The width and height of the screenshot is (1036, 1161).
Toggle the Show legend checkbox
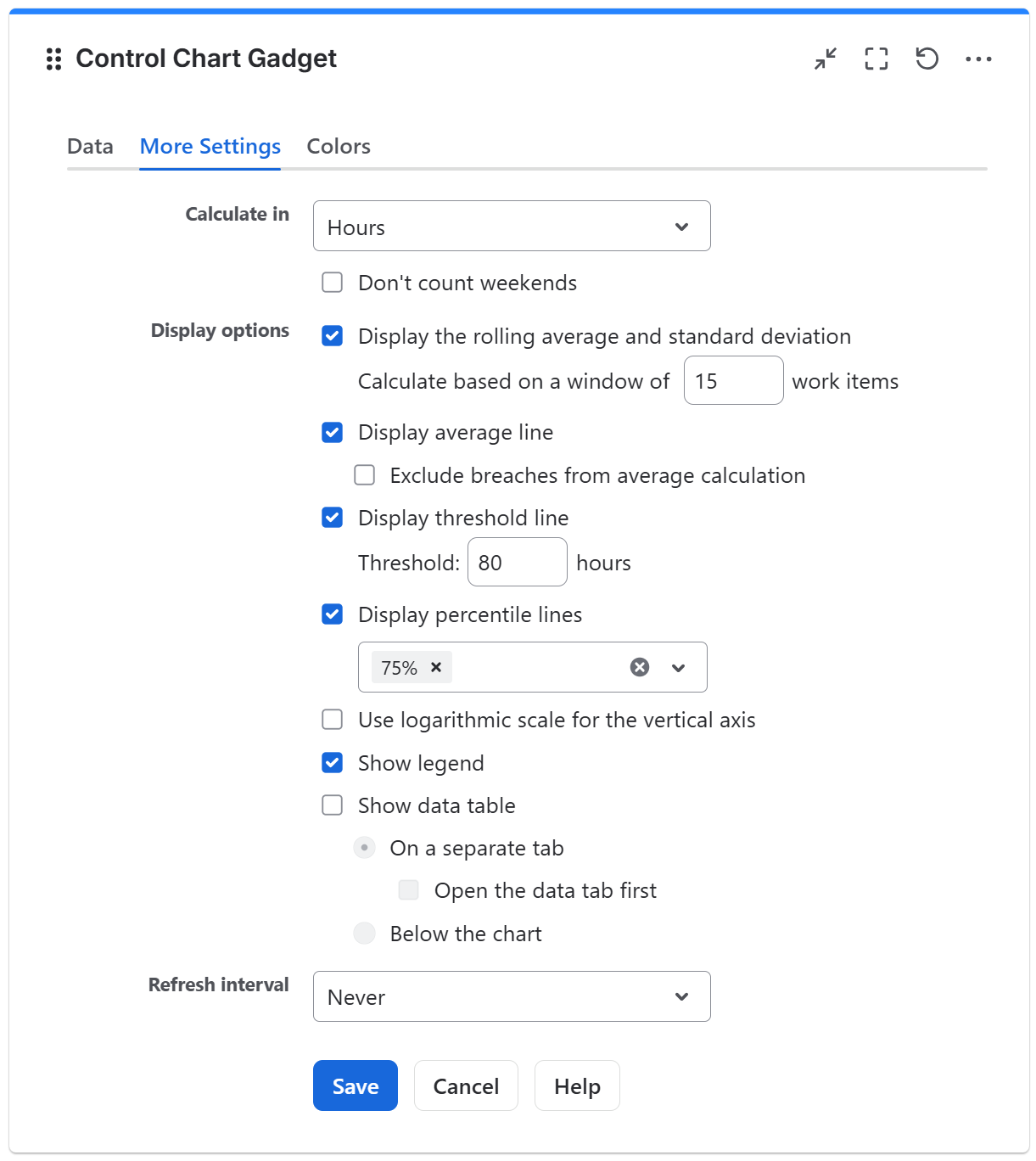coord(333,762)
